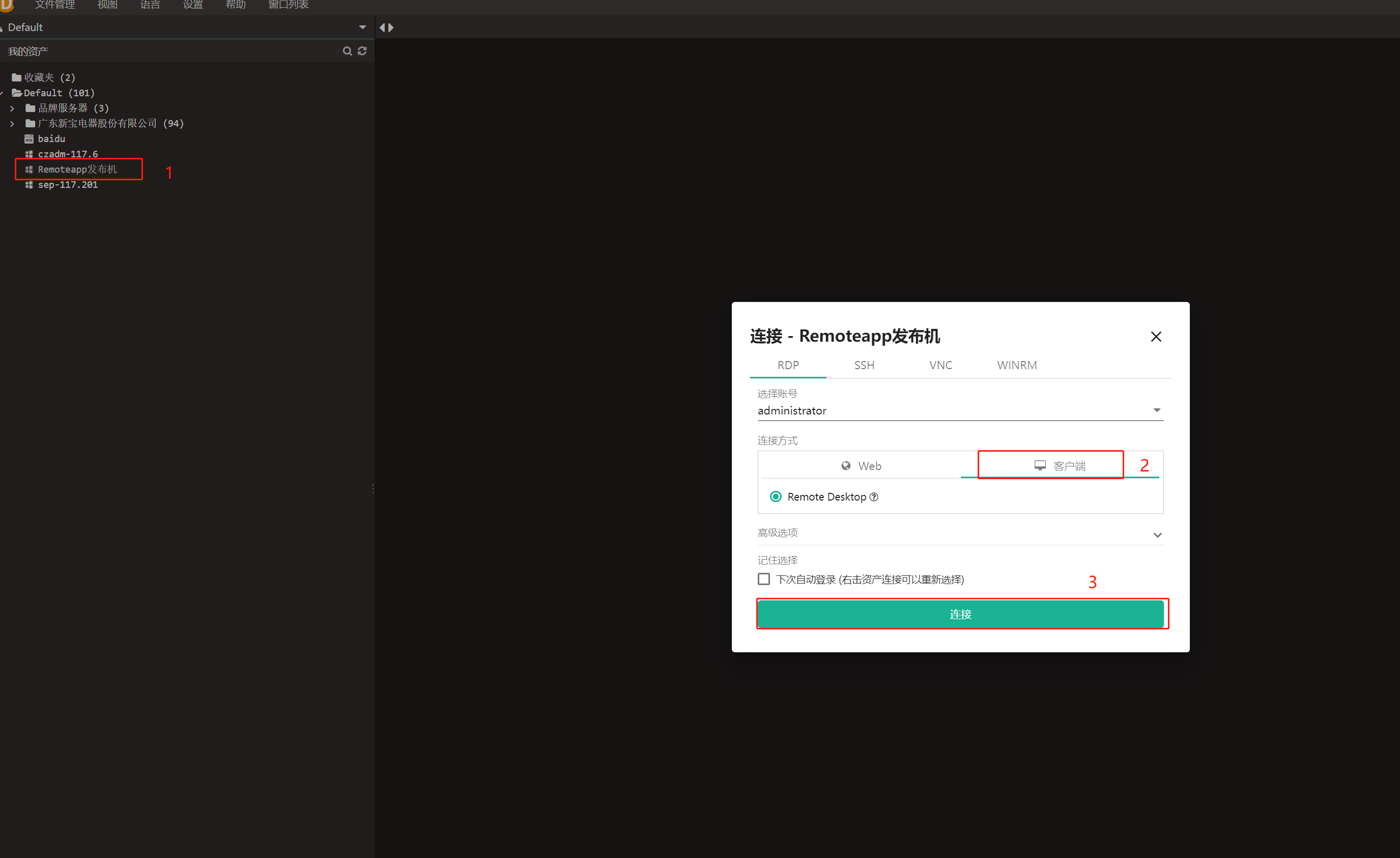The height and width of the screenshot is (858, 1400).
Task: Click the help icon next to Remote Desktop
Action: (874, 497)
